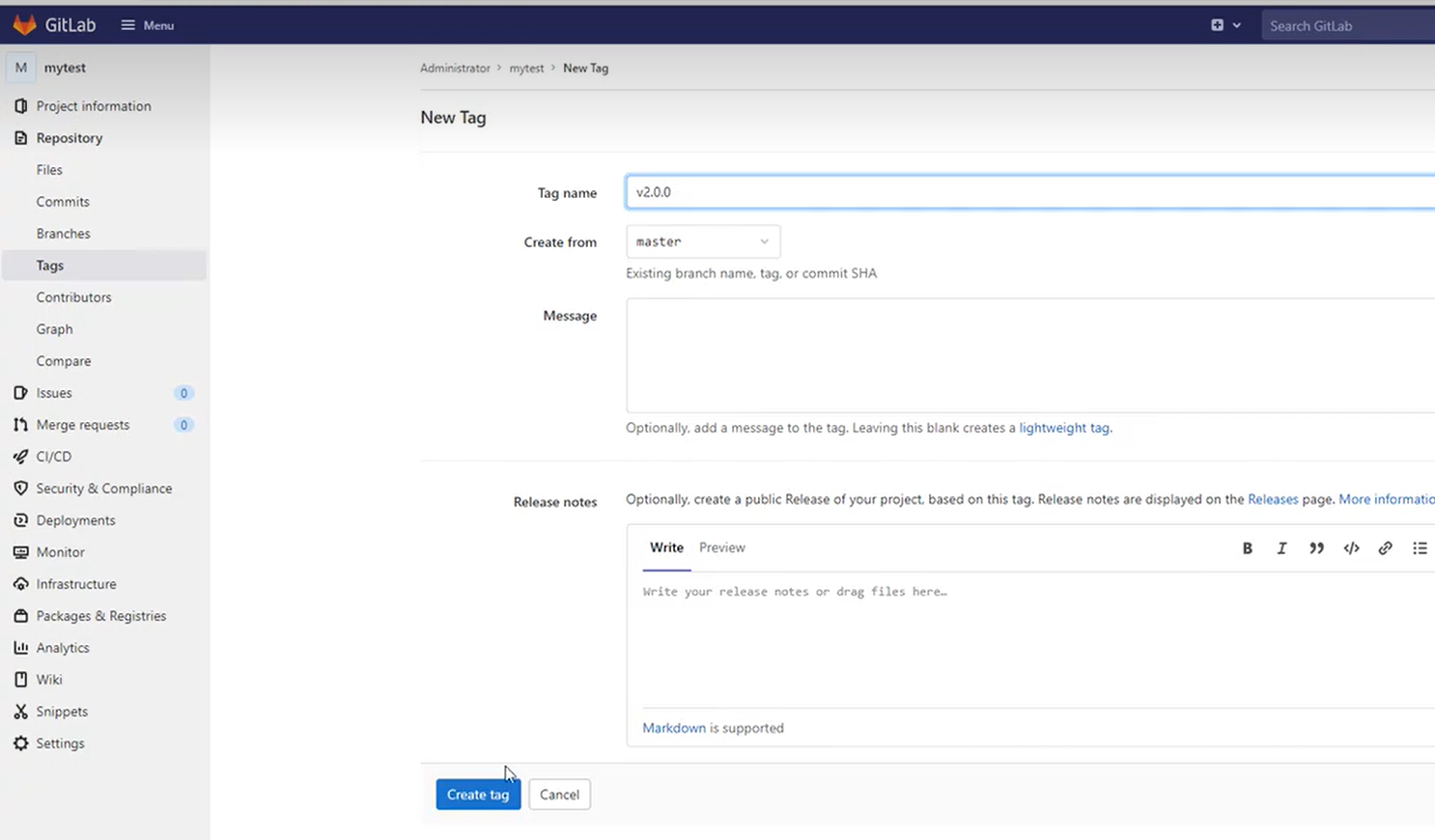This screenshot has height=840, width=1435.
Task: Open Branches in sidebar
Action: (63, 234)
